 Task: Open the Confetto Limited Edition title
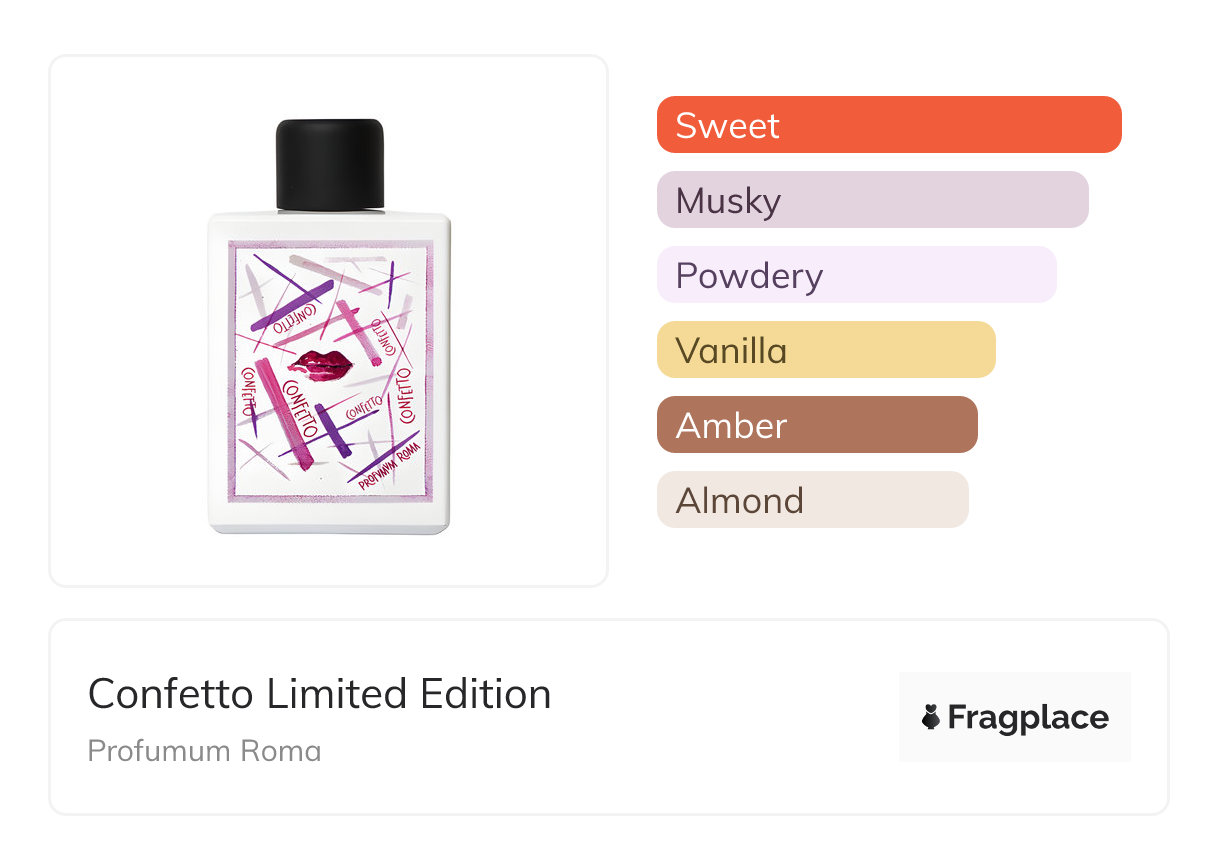coord(319,694)
